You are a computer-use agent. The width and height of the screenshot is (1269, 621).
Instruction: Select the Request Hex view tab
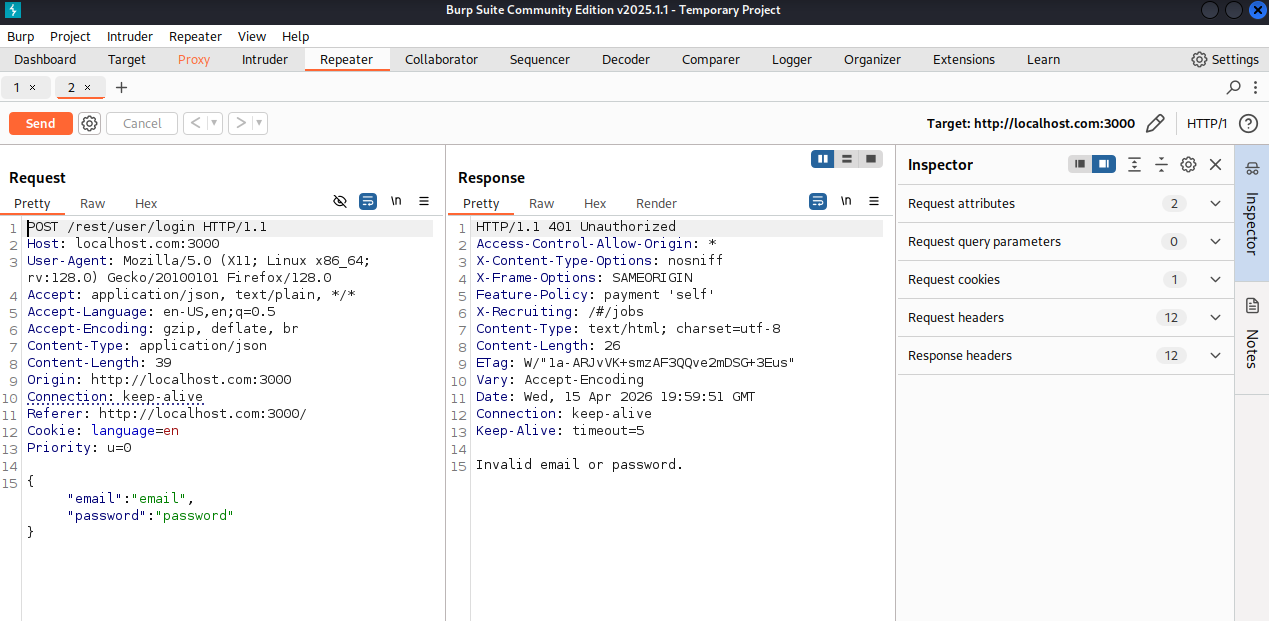[x=146, y=203]
